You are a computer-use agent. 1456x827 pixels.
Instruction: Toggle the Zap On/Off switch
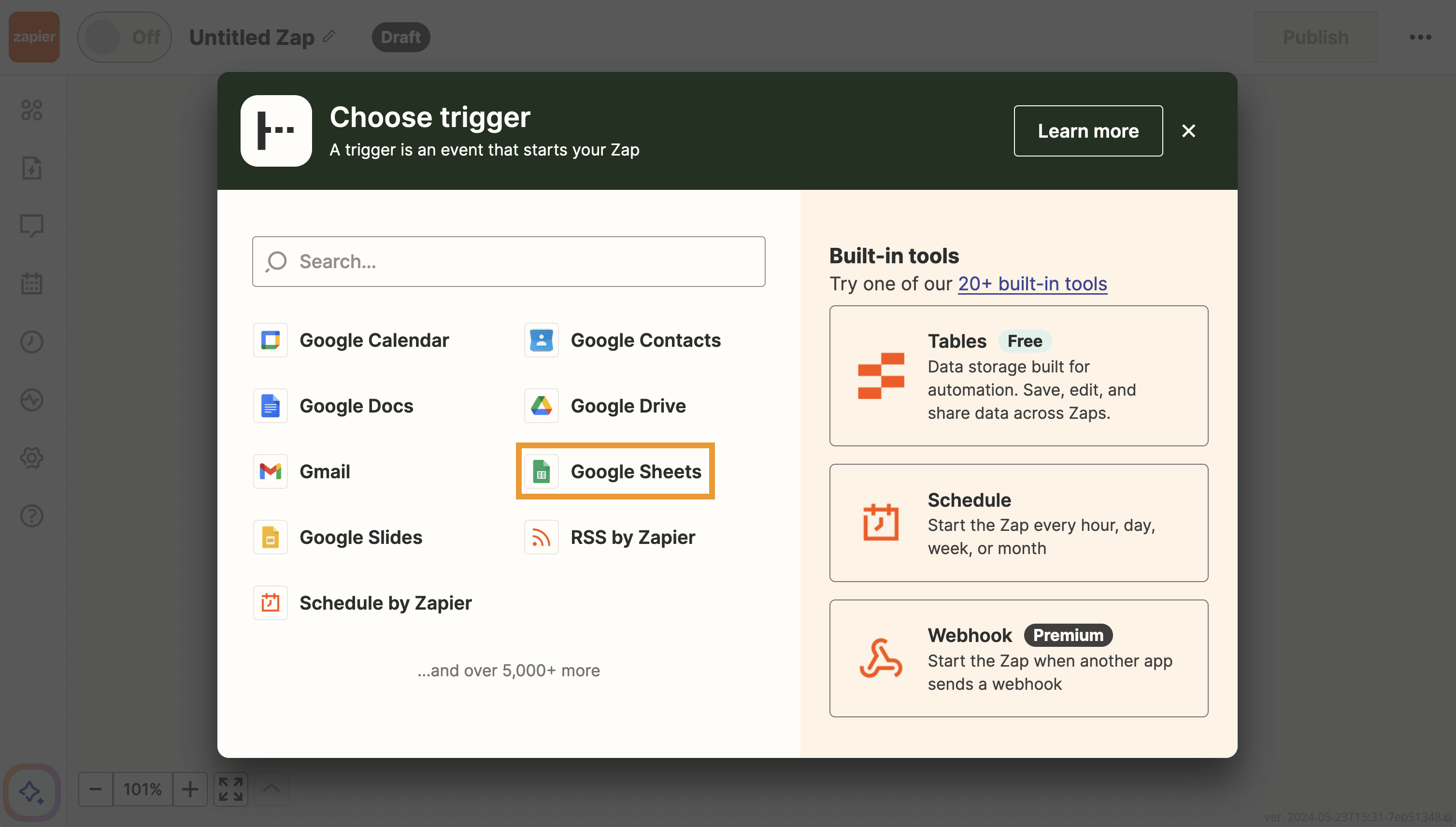point(124,37)
